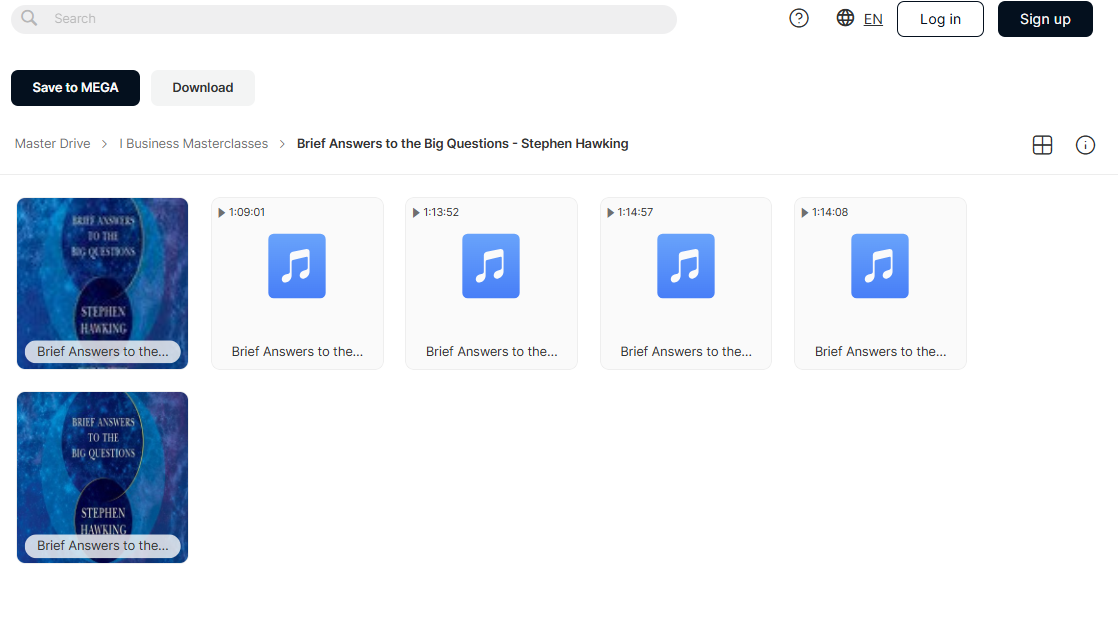Image resolution: width=1118 pixels, height=629 pixels.
Task: Click file name under the 1:13:52 audio
Action: point(491,352)
